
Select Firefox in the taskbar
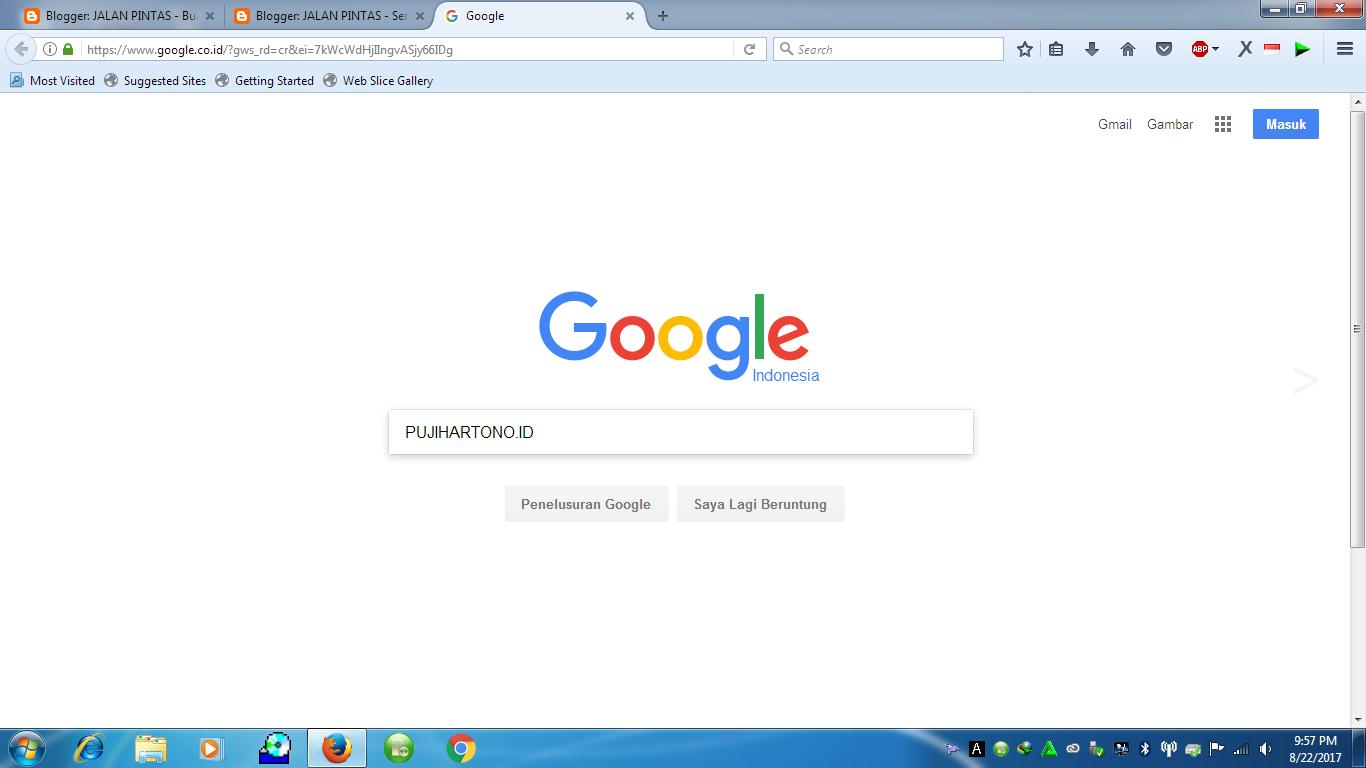point(337,748)
